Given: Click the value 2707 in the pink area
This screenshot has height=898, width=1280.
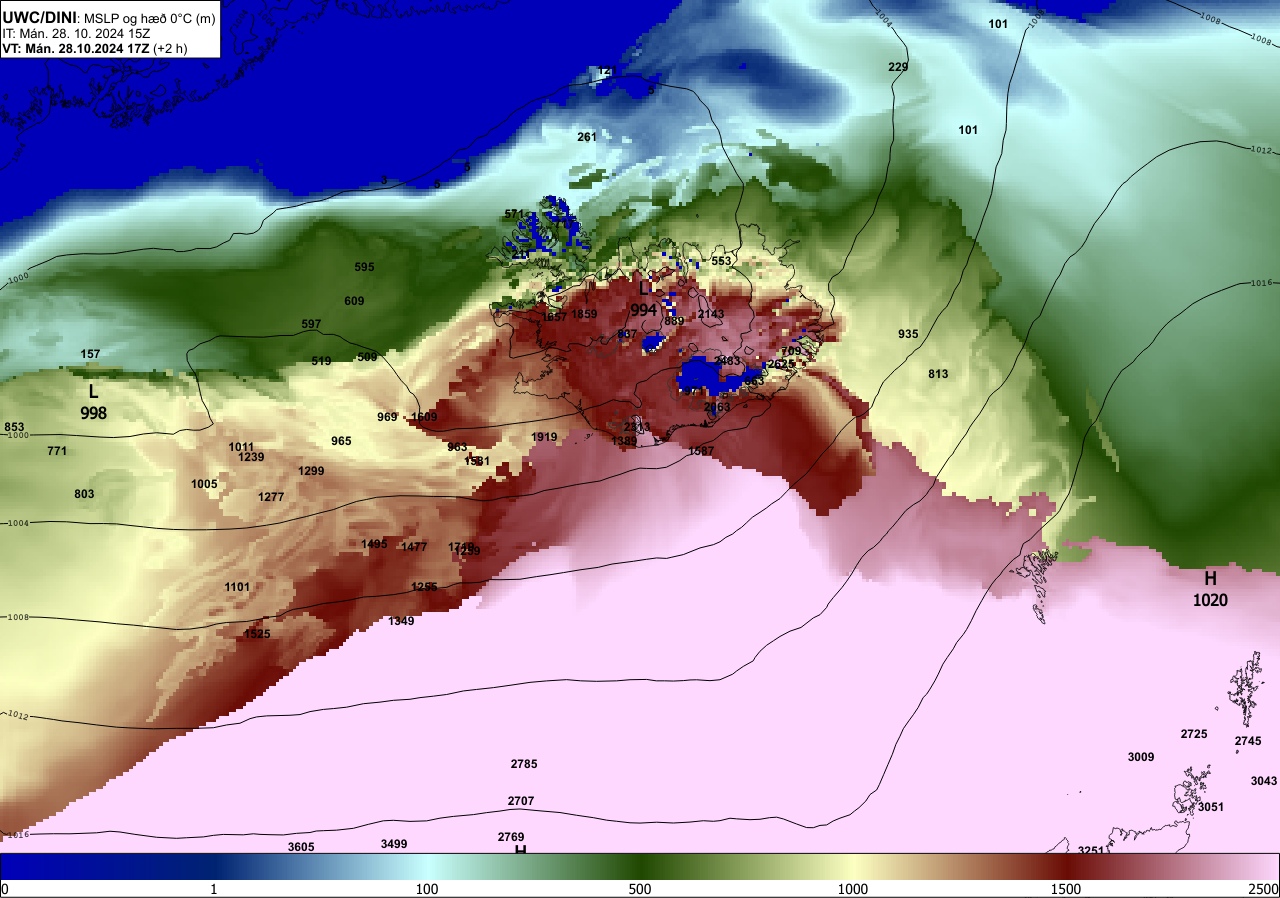Looking at the screenshot, I should pyautogui.click(x=521, y=801).
